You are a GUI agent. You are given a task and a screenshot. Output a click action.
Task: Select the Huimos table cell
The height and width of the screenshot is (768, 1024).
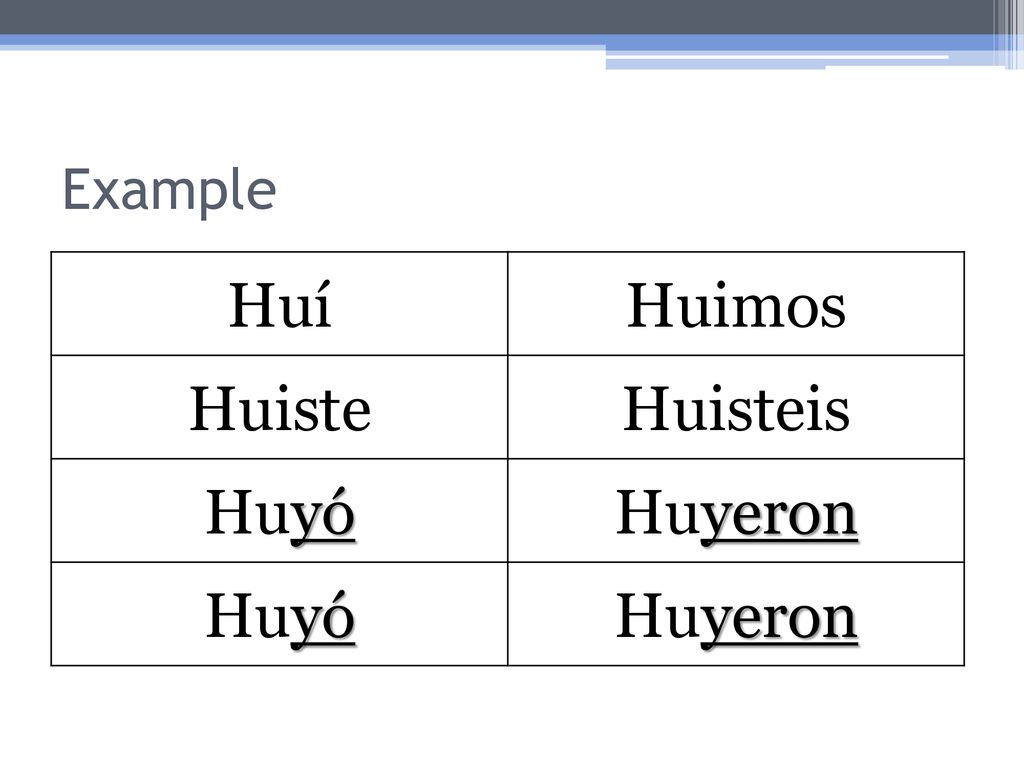pos(736,304)
